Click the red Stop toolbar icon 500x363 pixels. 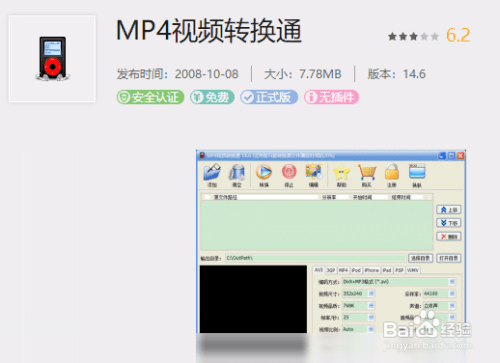(289, 172)
